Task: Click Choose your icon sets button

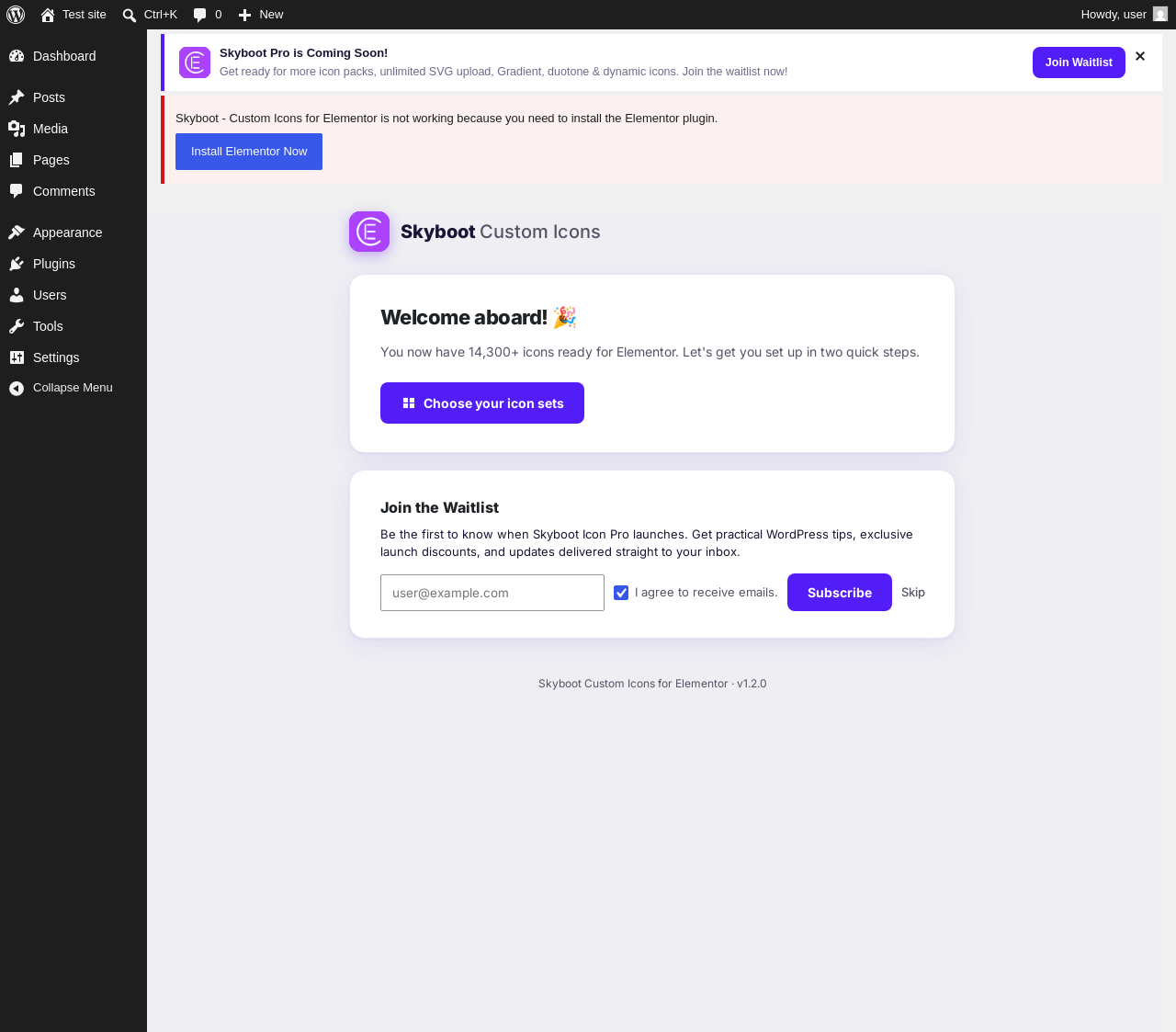Action: pyautogui.click(x=482, y=403)
